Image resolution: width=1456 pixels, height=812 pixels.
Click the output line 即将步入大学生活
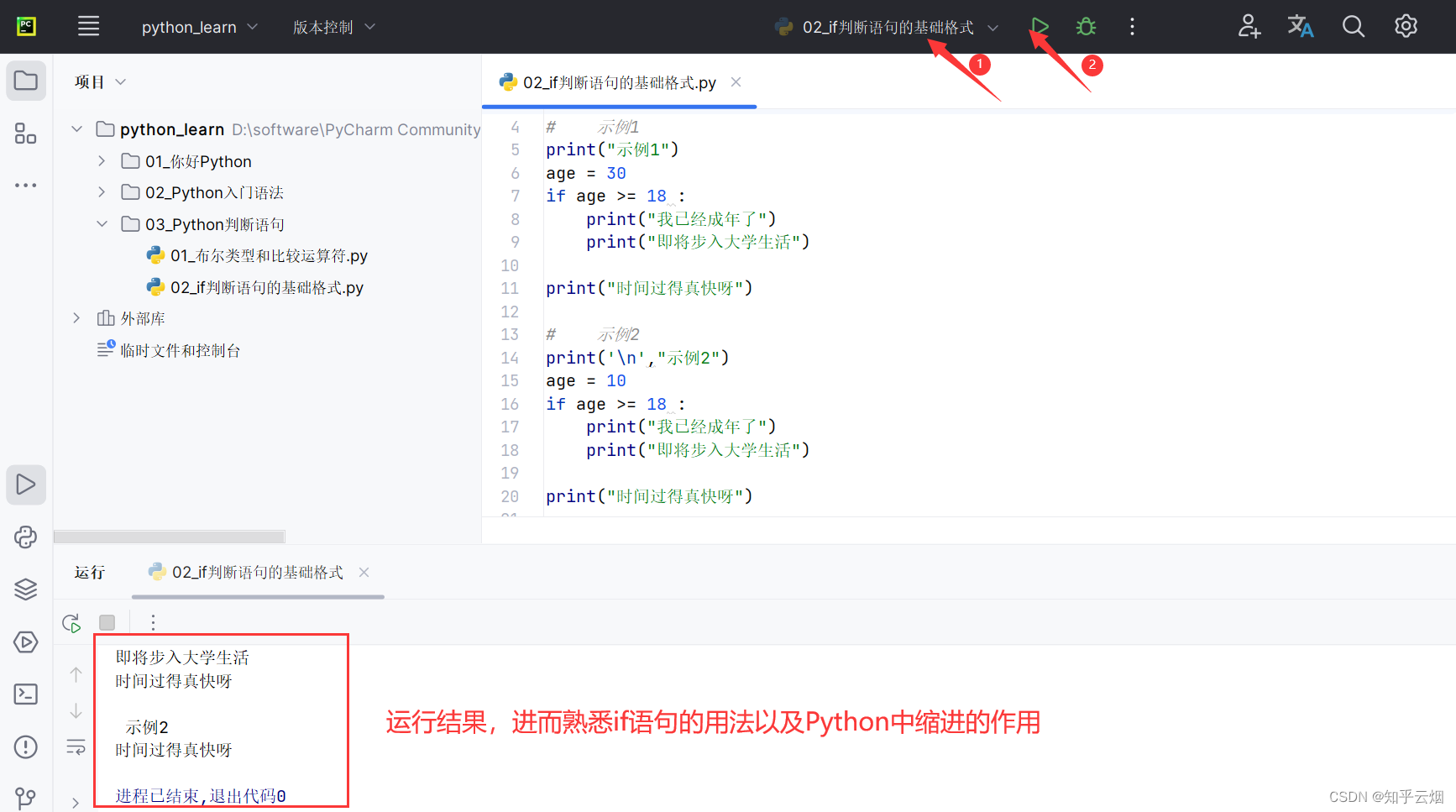tap(182, 657)
